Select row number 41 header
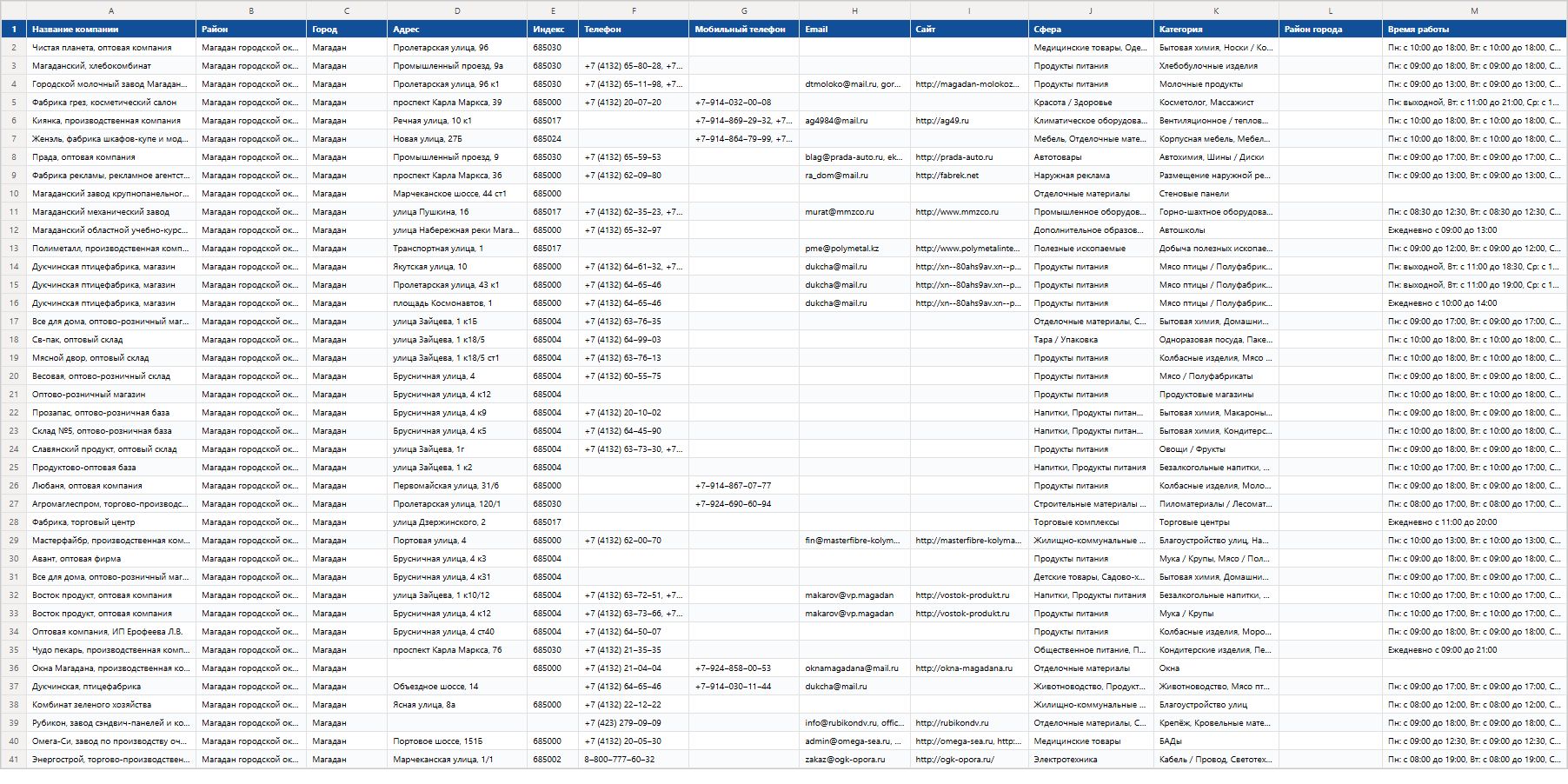Viewport: 1568px width, 784px height. coord(13,760)
